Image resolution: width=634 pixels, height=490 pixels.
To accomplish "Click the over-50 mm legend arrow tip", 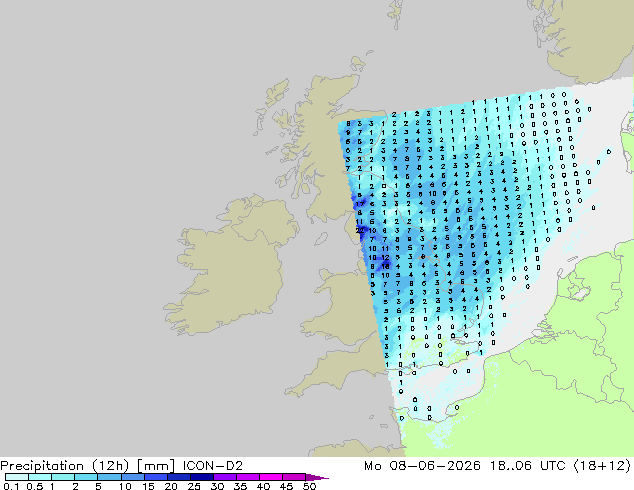I will (x=317, y=477).
